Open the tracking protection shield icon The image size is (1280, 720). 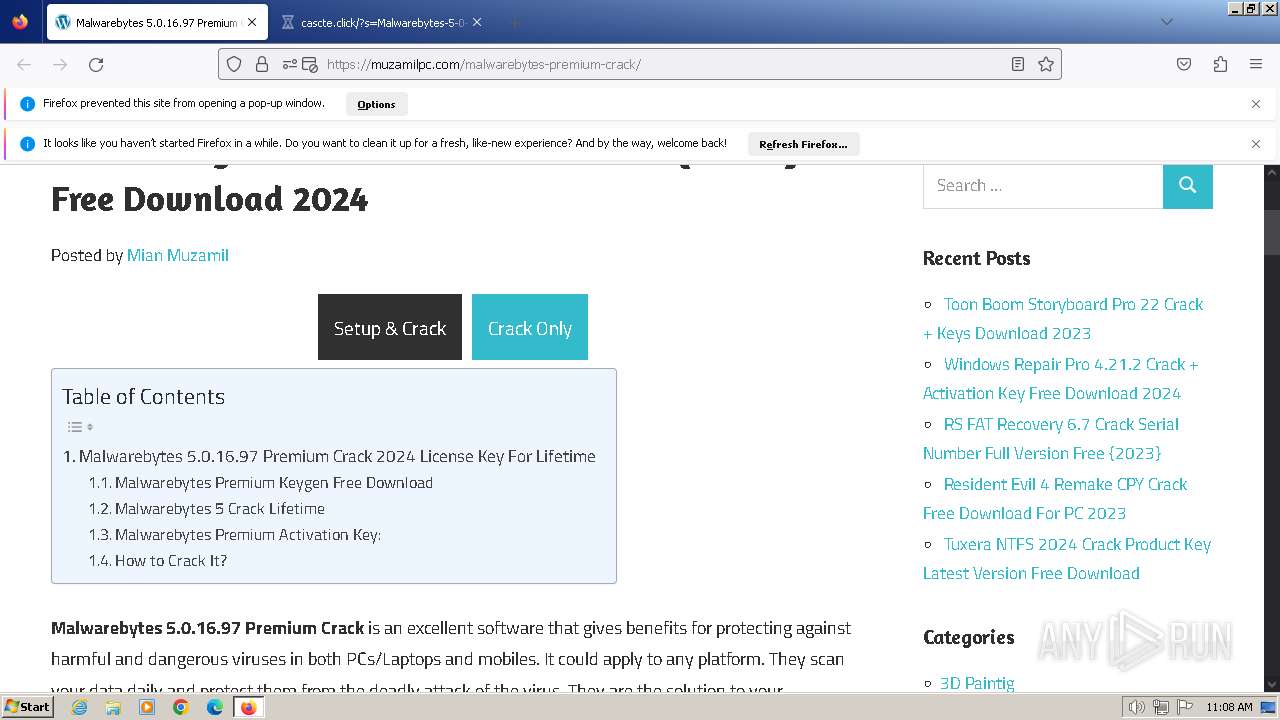tap(234, 64)
